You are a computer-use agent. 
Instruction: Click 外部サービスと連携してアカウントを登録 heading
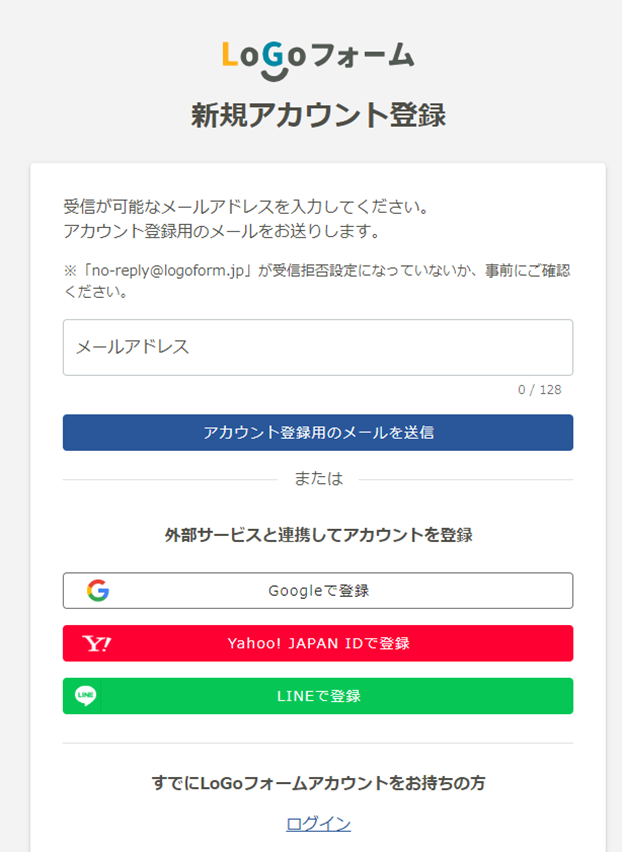point(318,535)
